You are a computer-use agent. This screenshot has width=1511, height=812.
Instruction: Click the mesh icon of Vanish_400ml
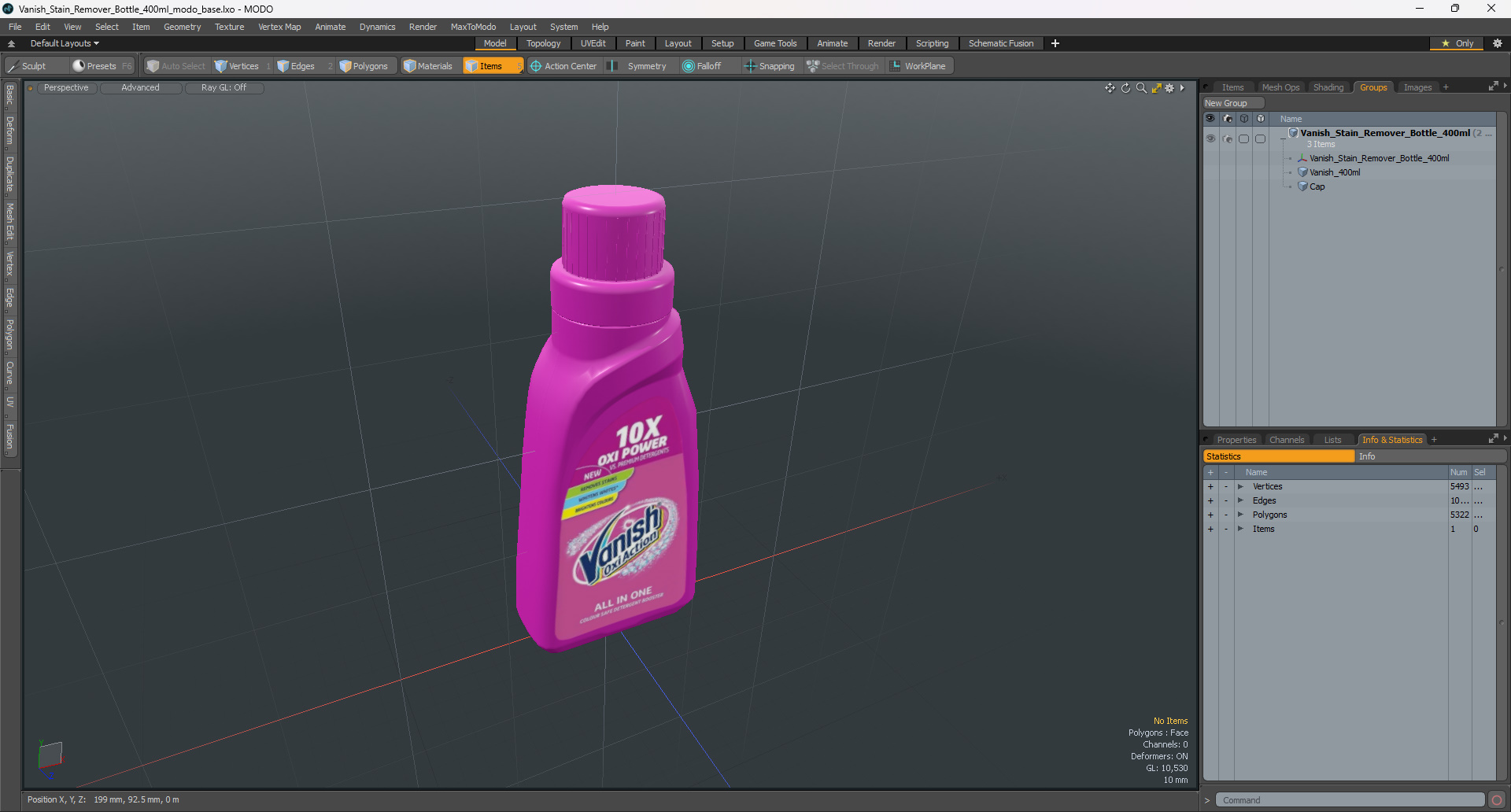click(1302, 172)
